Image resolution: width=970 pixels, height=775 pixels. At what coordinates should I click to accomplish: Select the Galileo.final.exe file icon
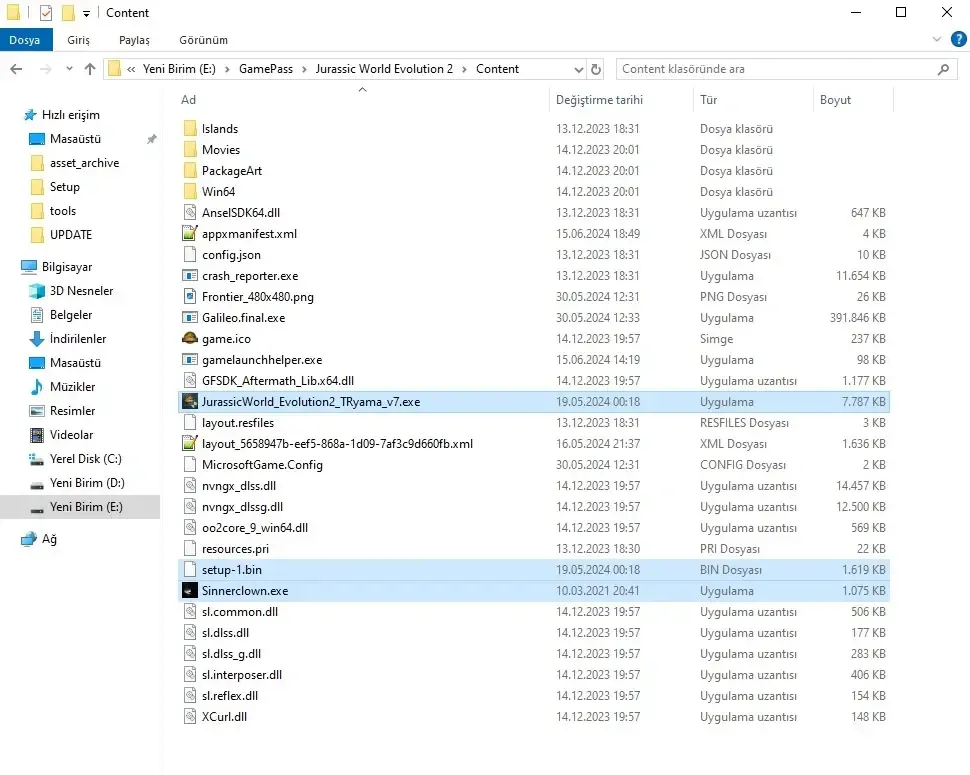190,318
